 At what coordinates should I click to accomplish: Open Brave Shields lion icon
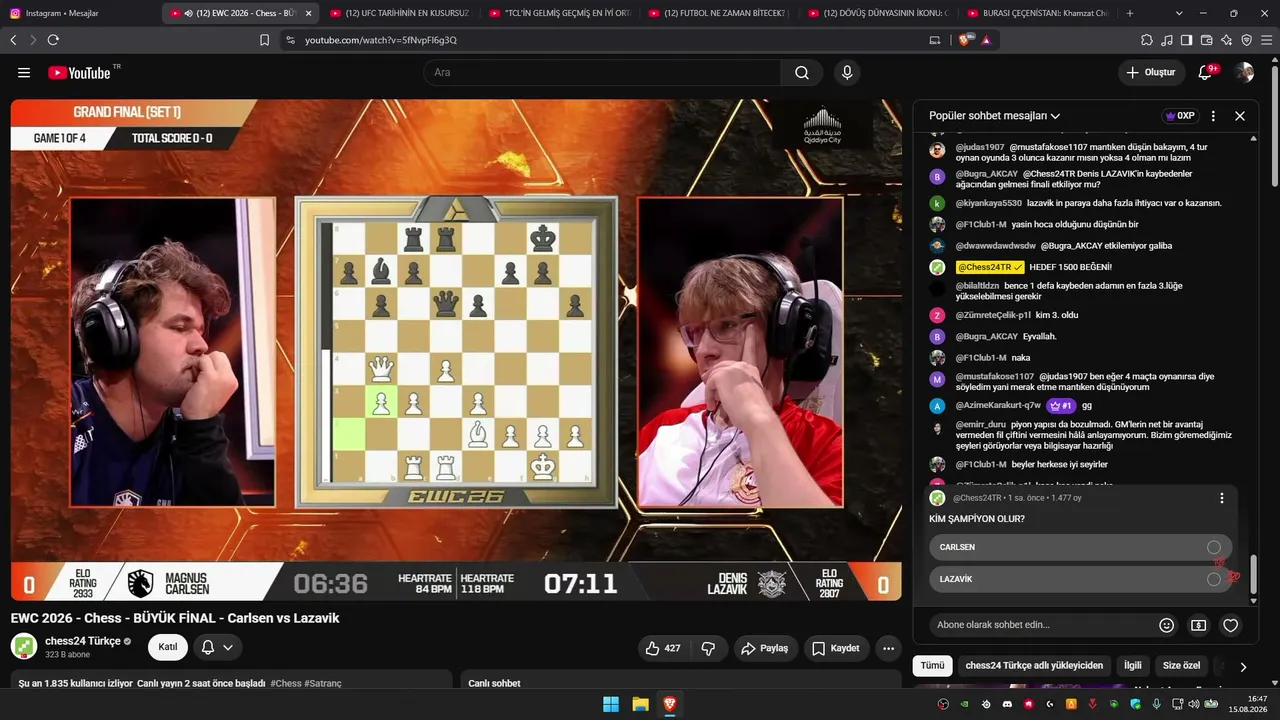(x=964, y=40)
